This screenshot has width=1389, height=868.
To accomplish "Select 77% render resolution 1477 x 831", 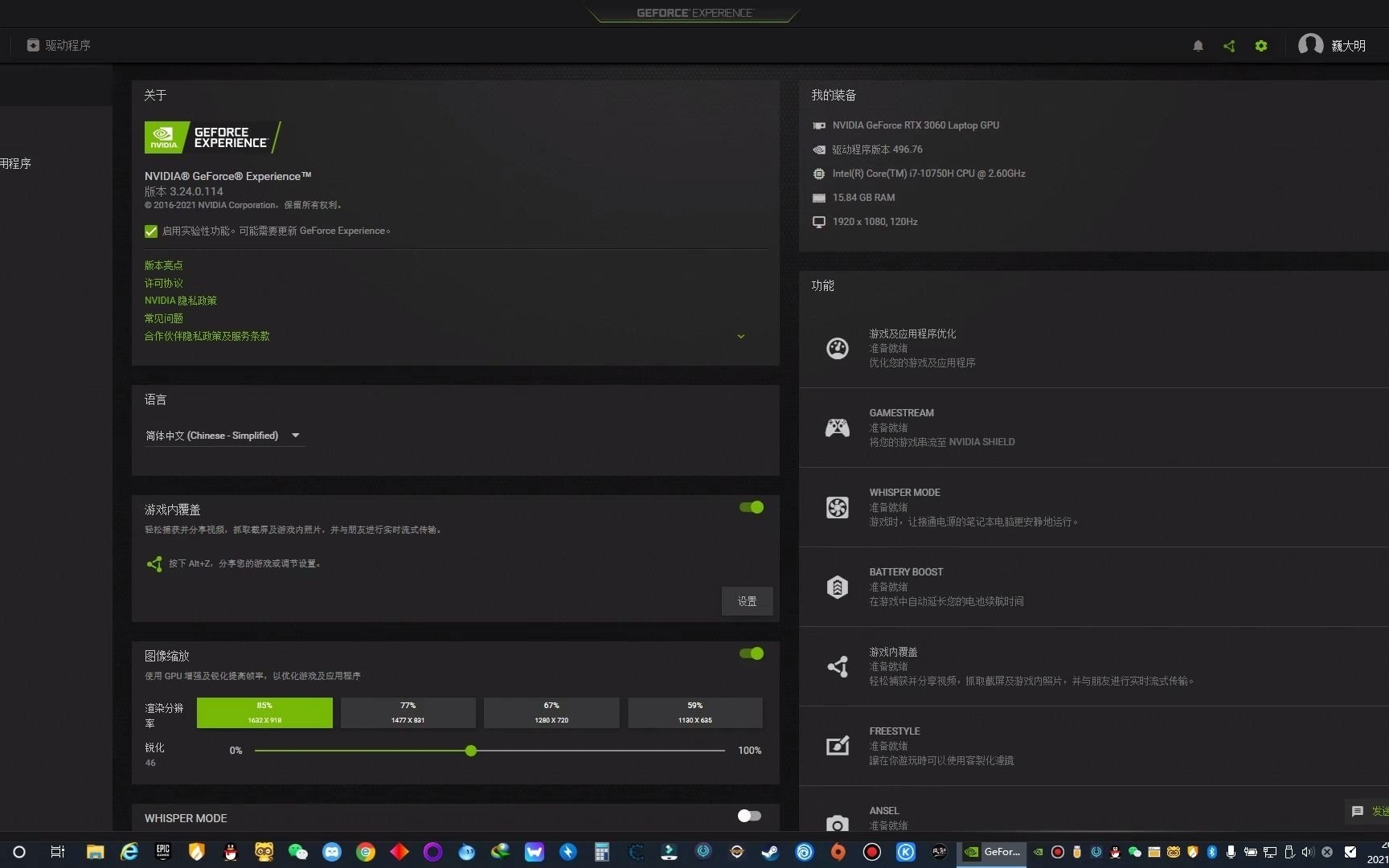I will pos(408,713).
